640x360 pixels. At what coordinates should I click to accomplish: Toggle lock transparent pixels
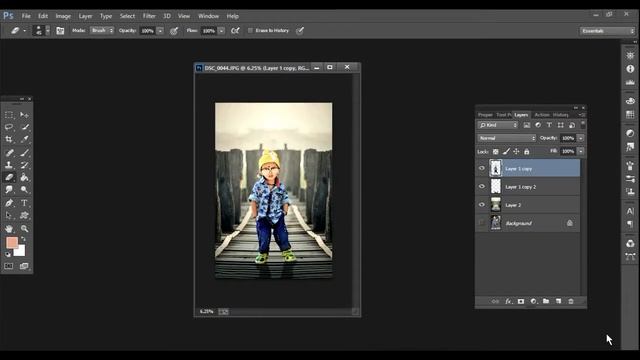coord(496,151)
